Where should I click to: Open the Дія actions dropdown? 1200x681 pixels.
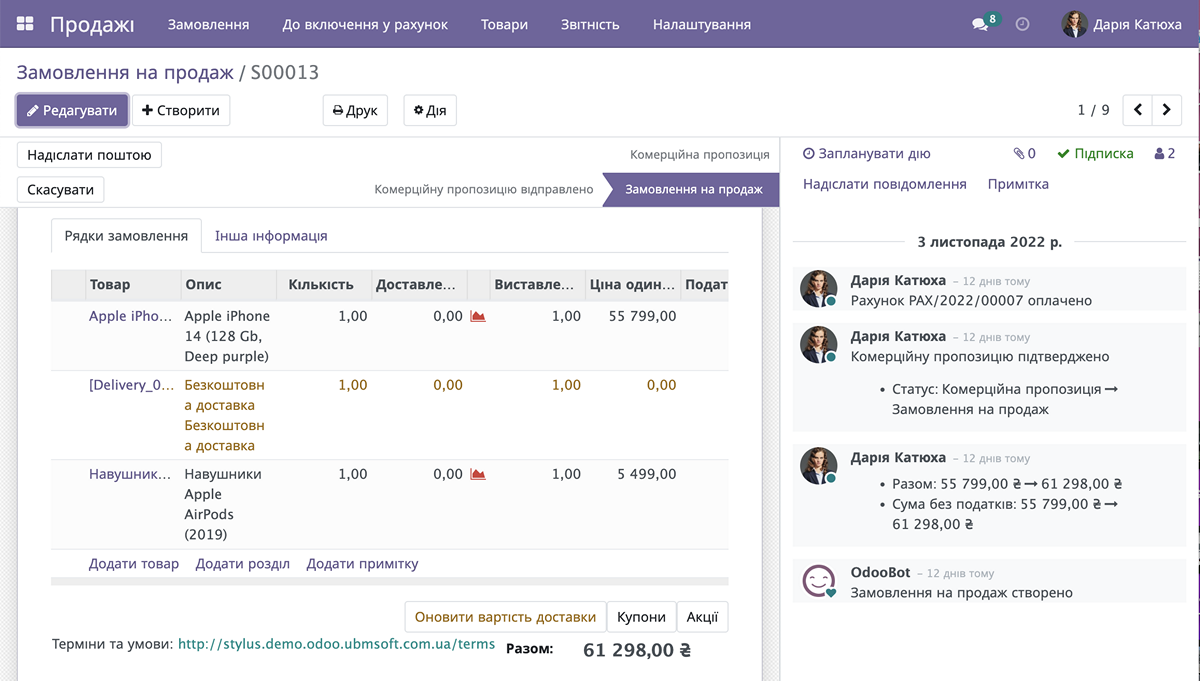pos(429,110)
